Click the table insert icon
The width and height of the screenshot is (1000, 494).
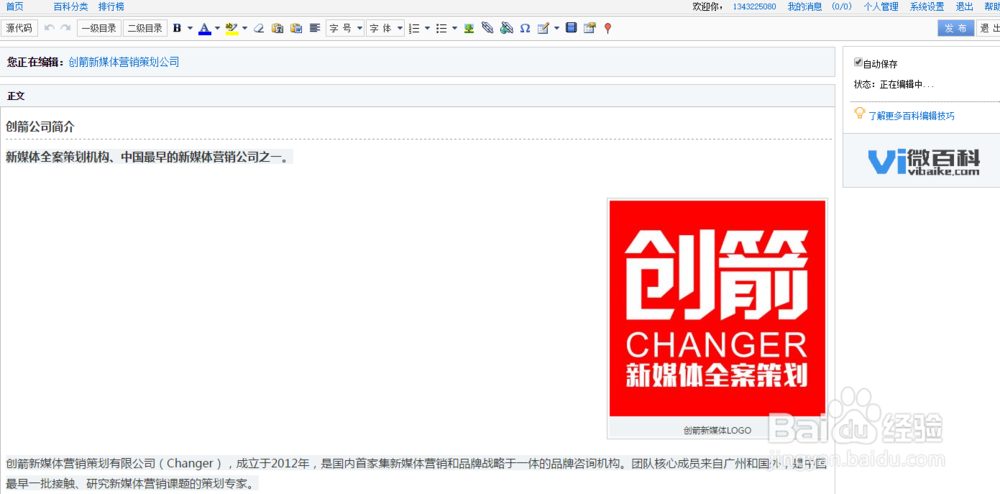tap(589, 28)
